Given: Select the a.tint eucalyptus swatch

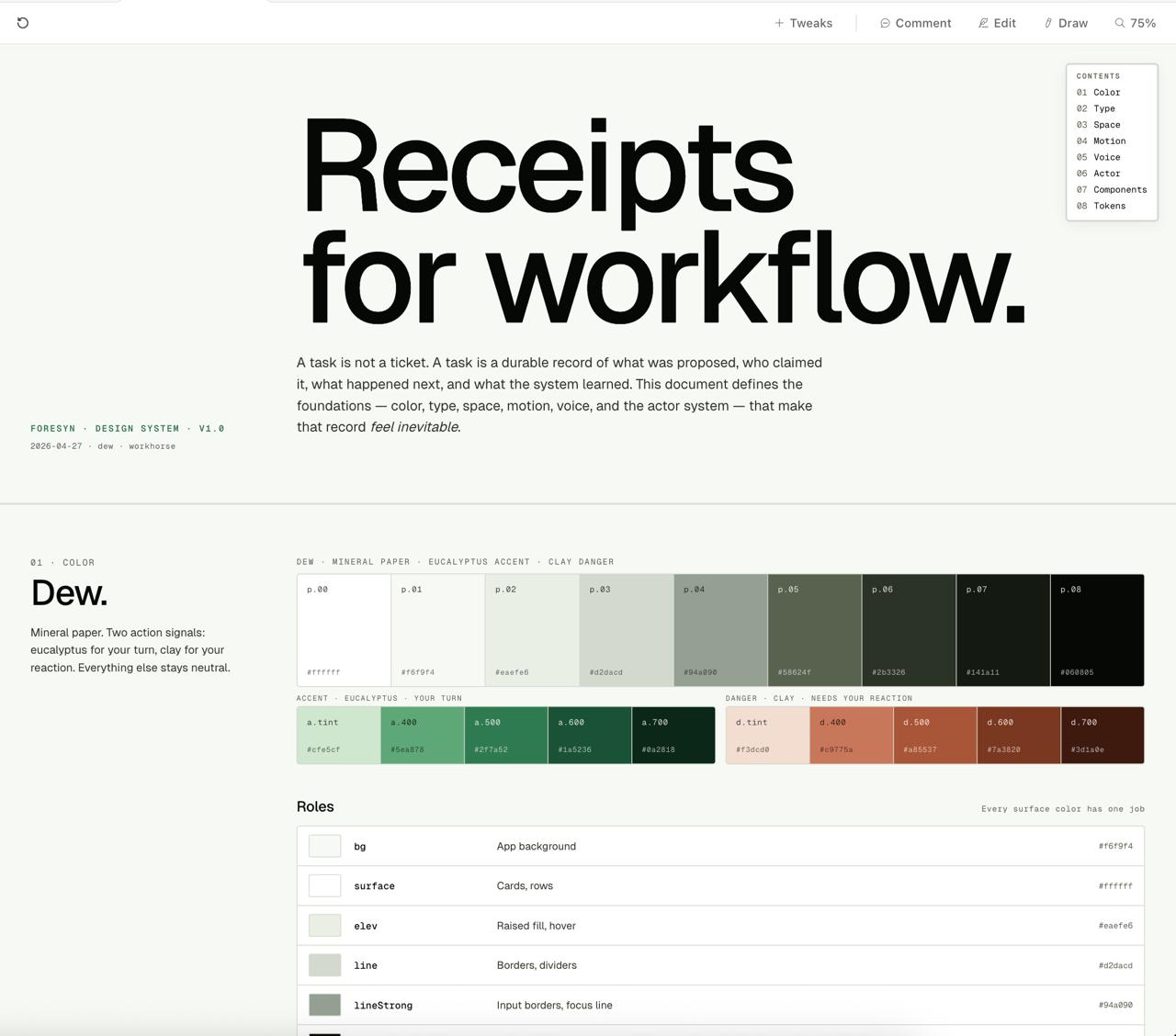Looking at the screenshot, I should tap(338, 736).
